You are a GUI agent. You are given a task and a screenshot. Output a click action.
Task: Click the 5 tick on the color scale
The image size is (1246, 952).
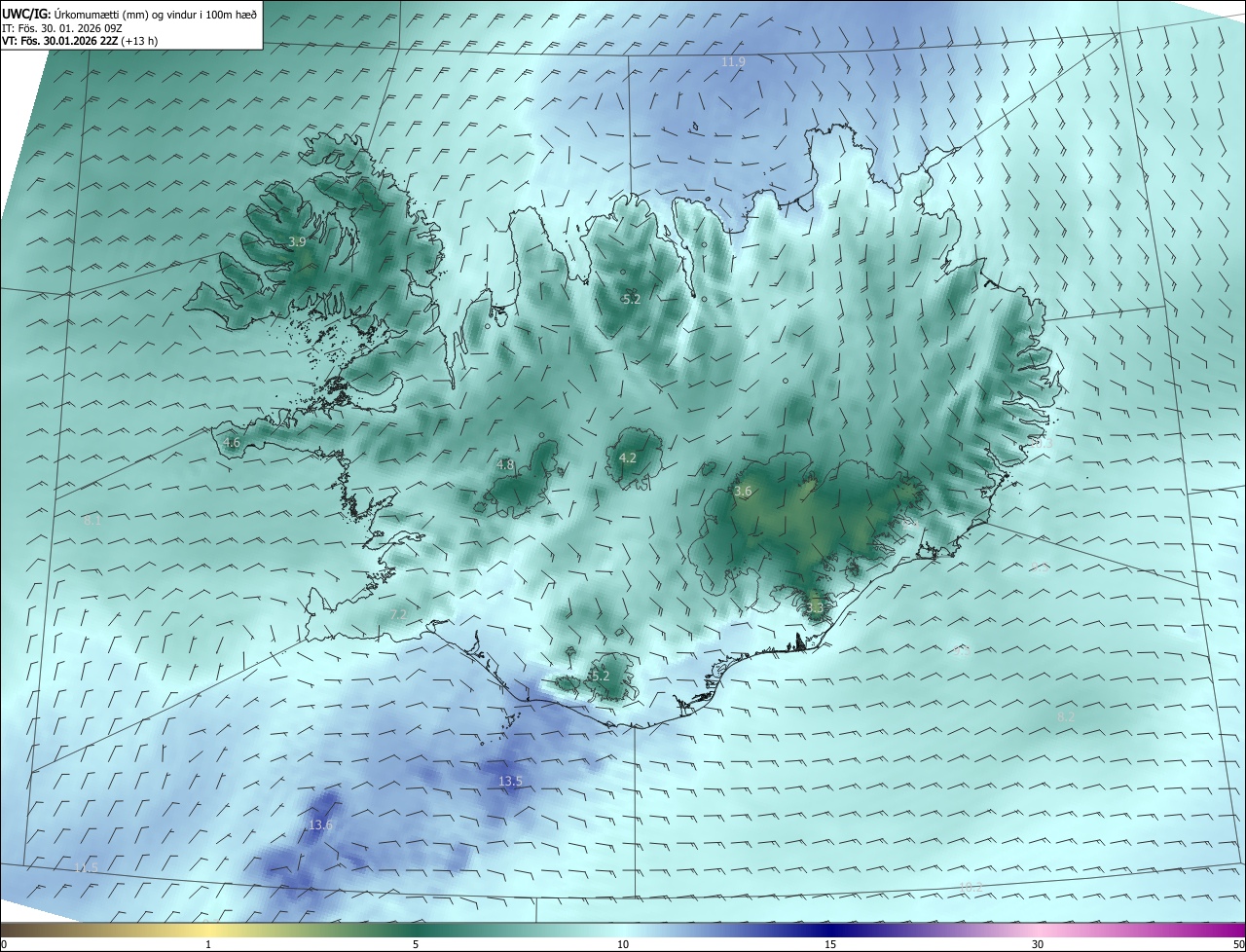point(416,944)
